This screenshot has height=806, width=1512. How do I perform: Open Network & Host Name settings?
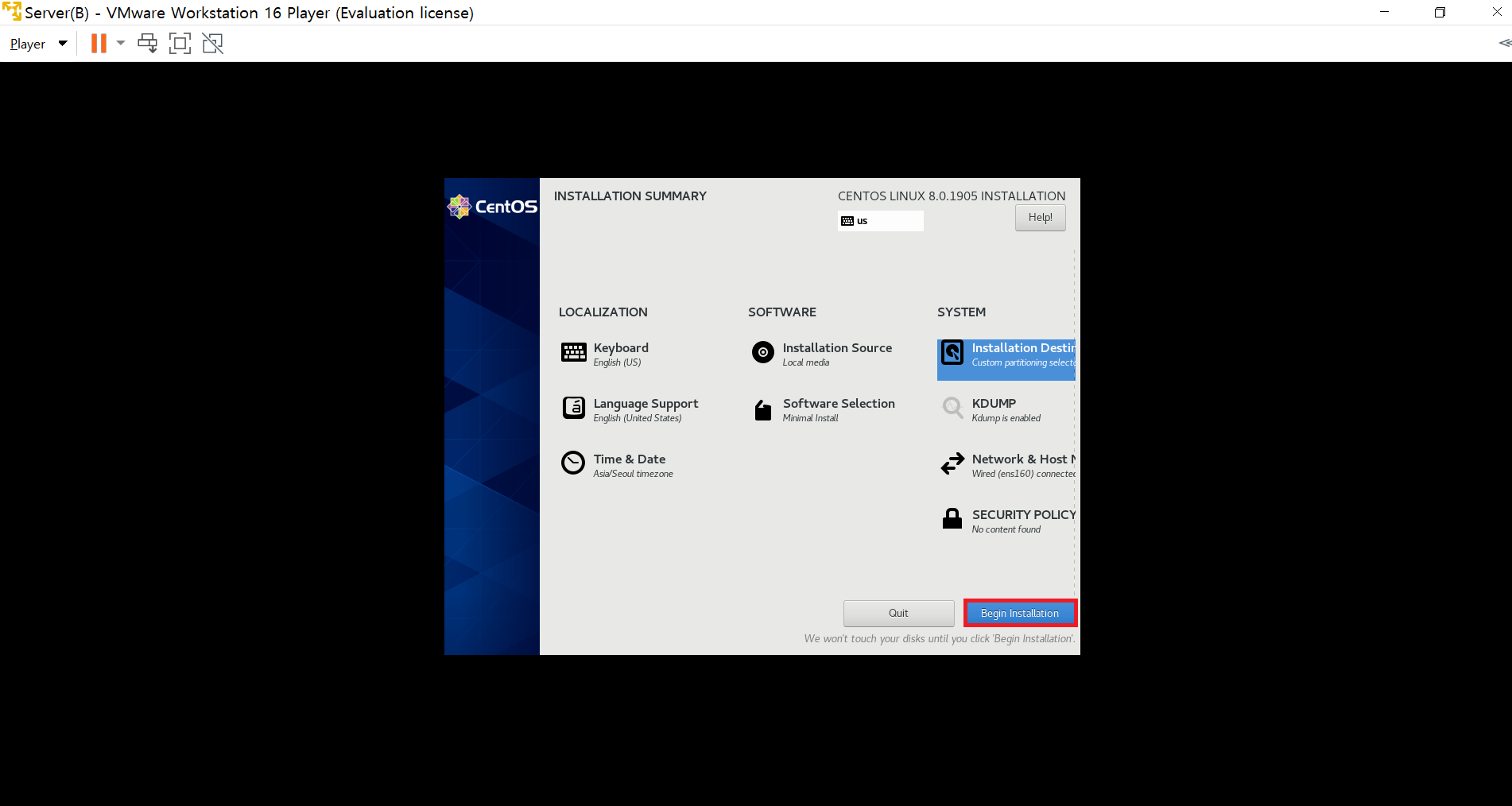click(1023, 466)
